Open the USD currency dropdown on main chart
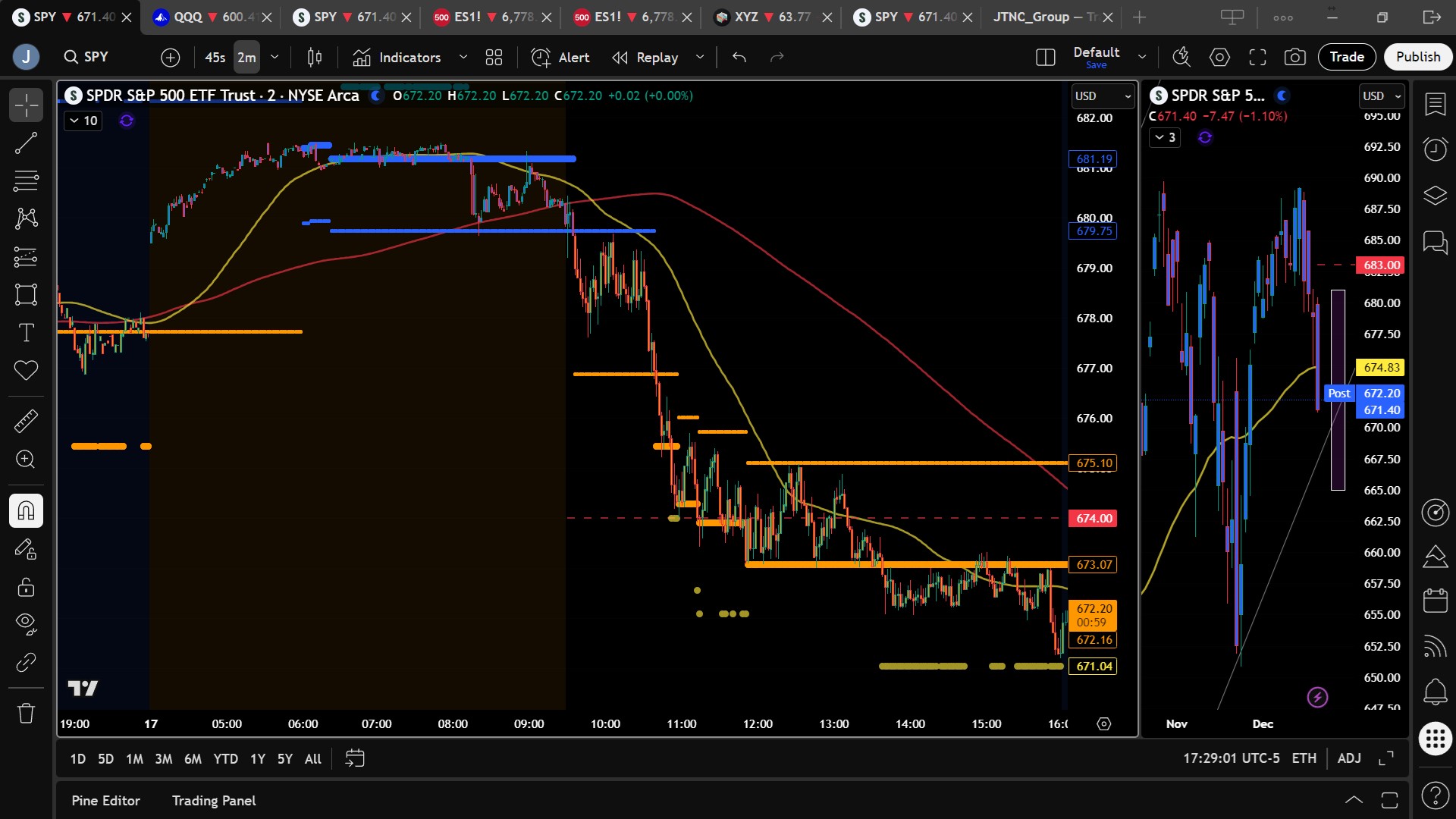Viewport: 1456px width, 819px height. click(1102, 96)
